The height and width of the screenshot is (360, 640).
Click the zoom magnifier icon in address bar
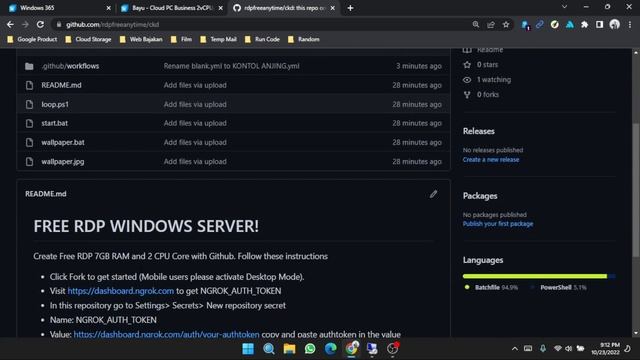[476, 24]
